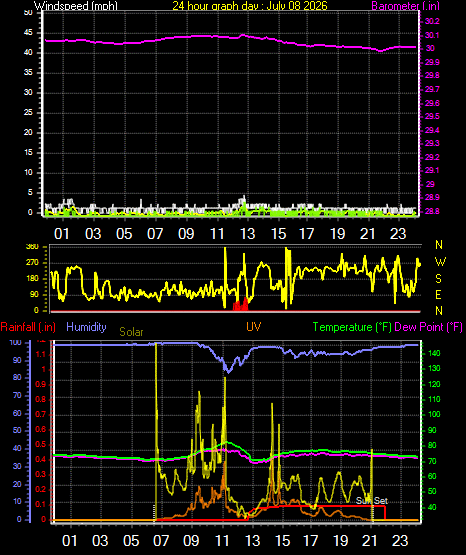Click the '40' temperature axis value
466x555 pixels.
(432, 507)
